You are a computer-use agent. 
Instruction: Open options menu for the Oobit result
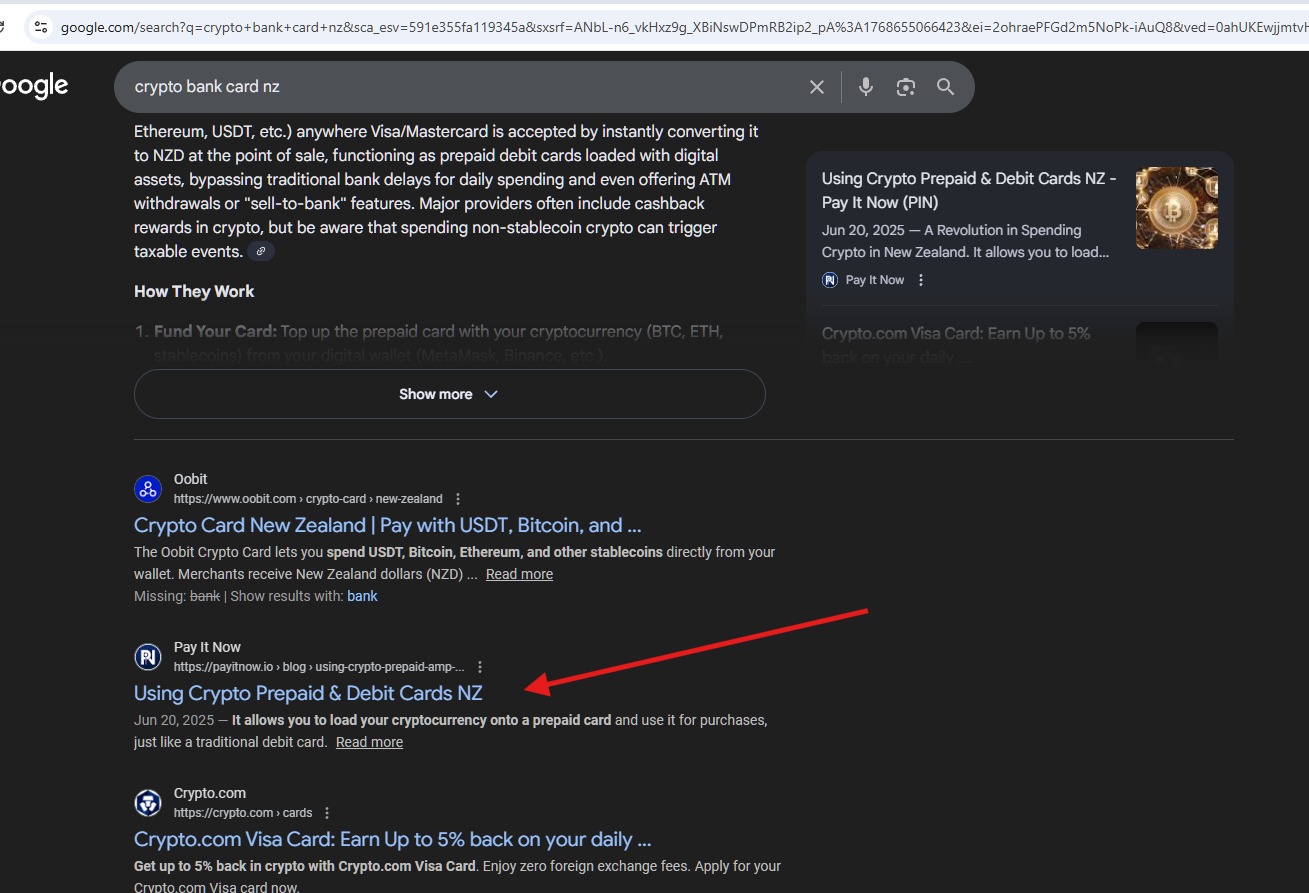(x=458, y=499)
